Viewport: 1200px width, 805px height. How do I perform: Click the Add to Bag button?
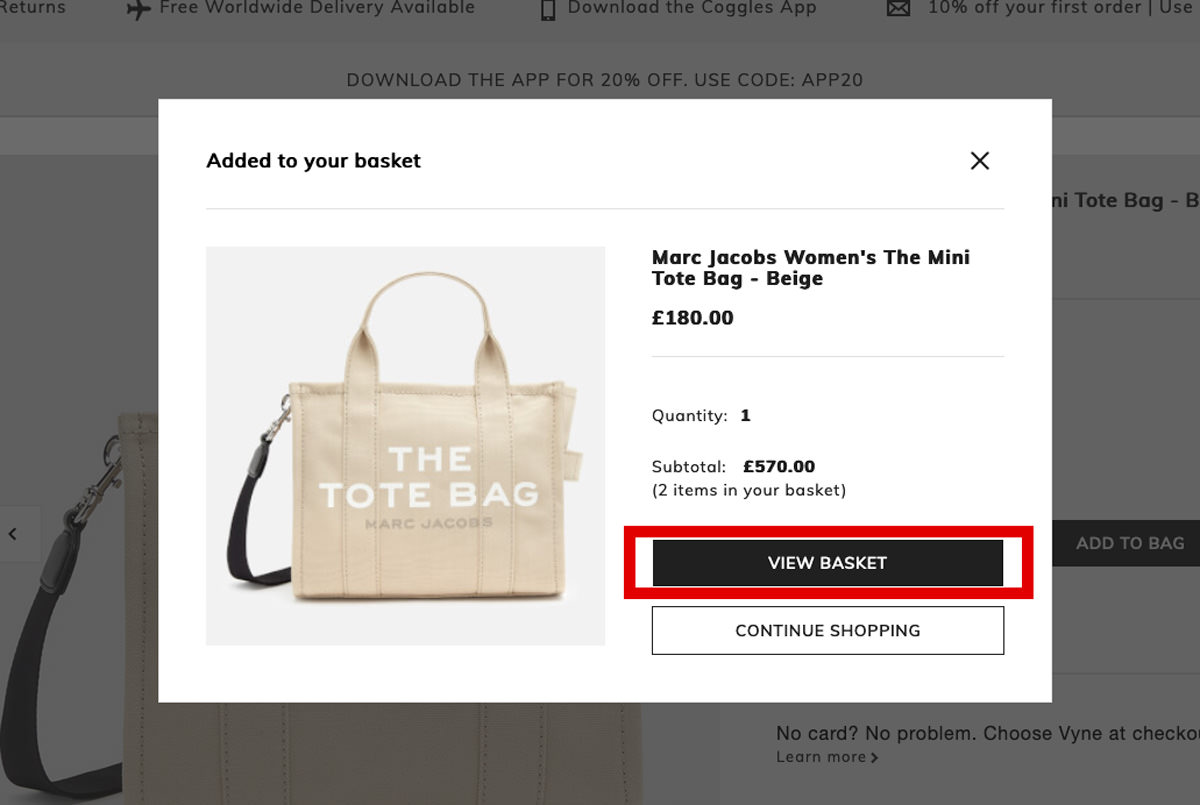1129,544
